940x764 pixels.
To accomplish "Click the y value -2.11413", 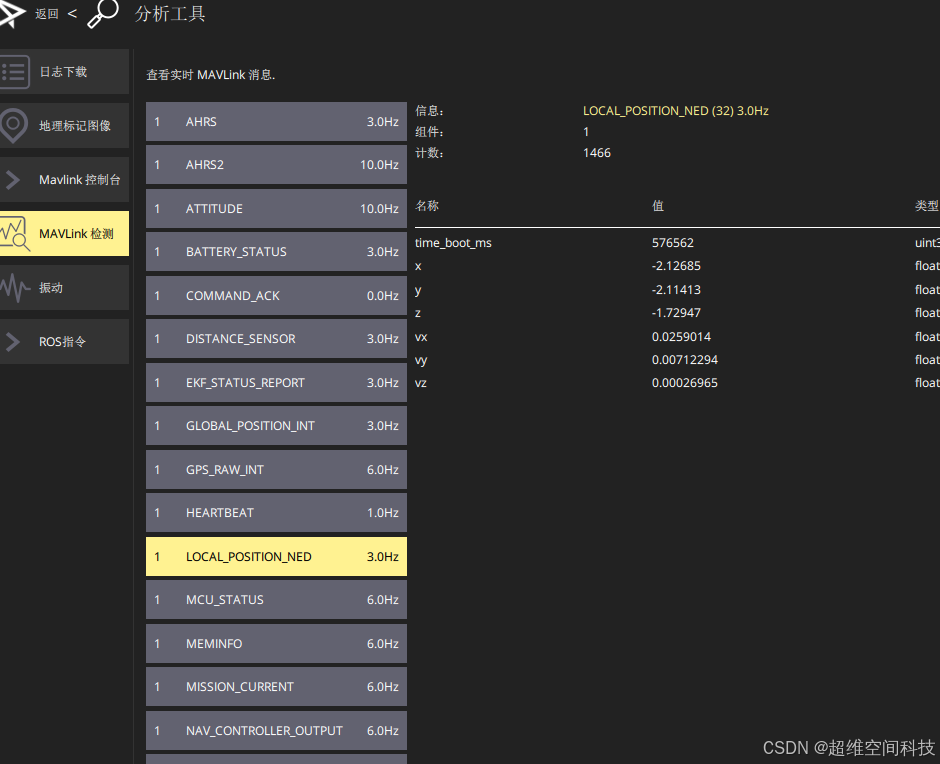I will (676, 290).
